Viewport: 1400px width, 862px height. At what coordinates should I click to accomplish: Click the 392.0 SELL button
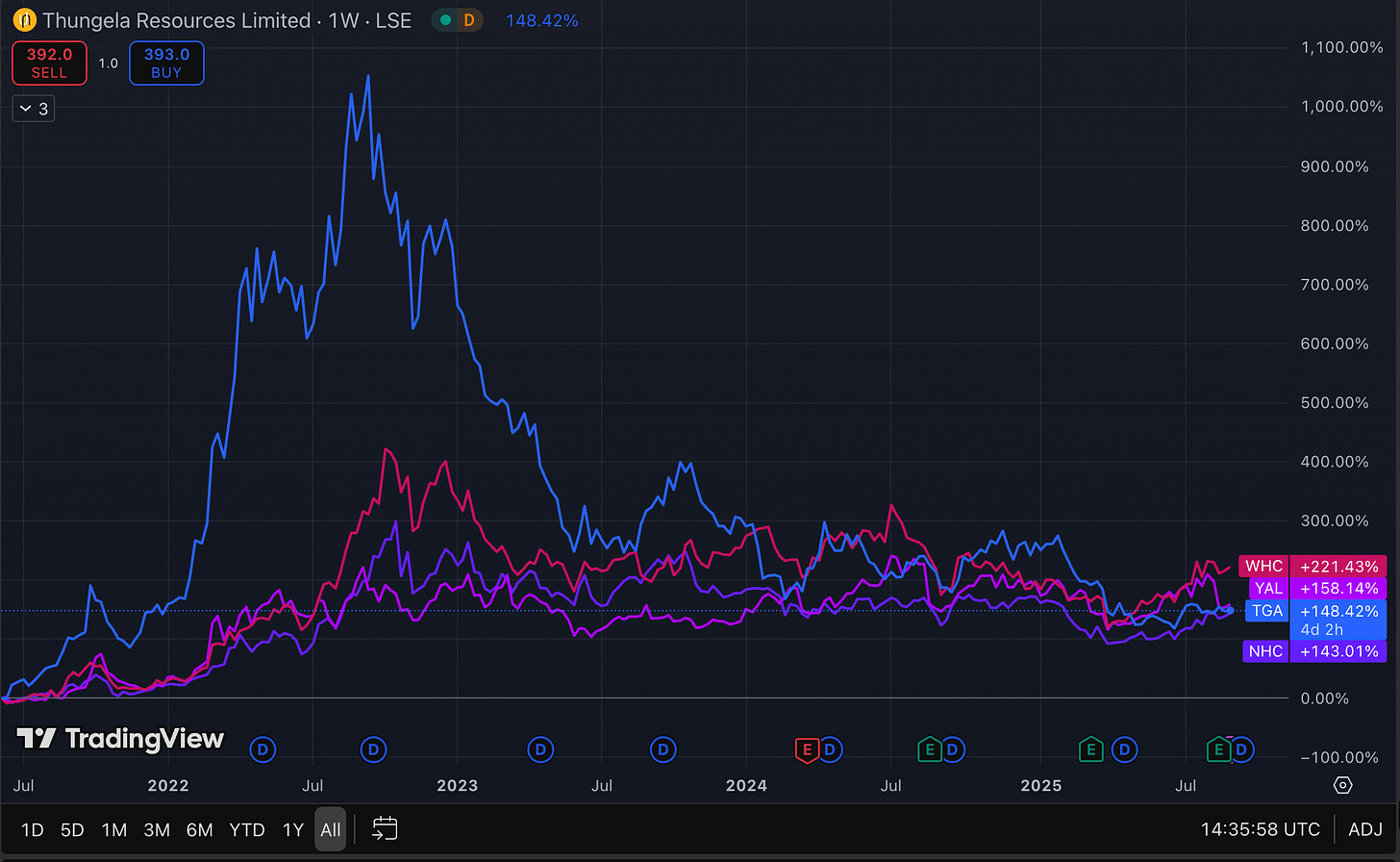(x=49, y=63)
